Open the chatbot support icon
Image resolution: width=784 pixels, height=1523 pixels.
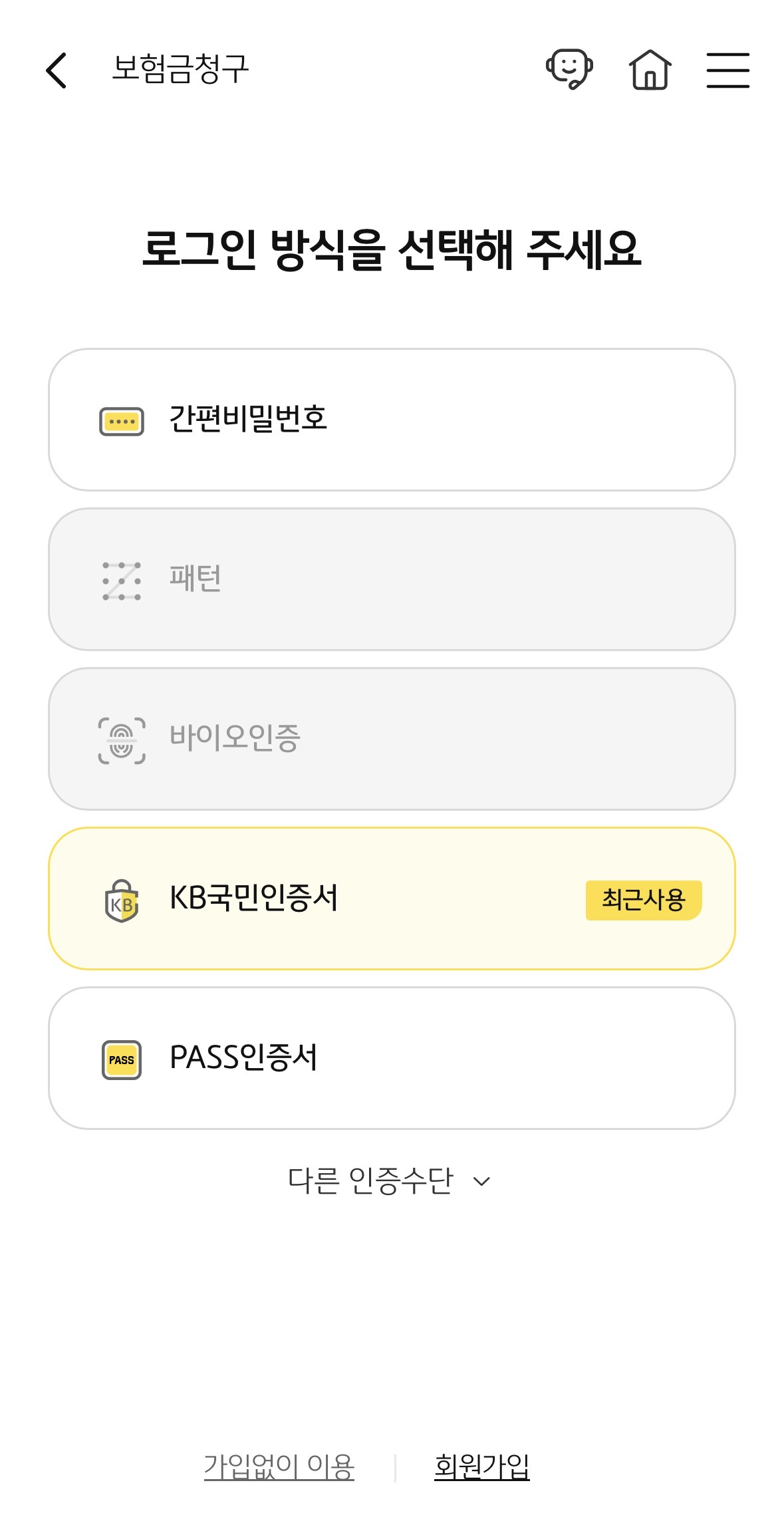pos(569,69)
